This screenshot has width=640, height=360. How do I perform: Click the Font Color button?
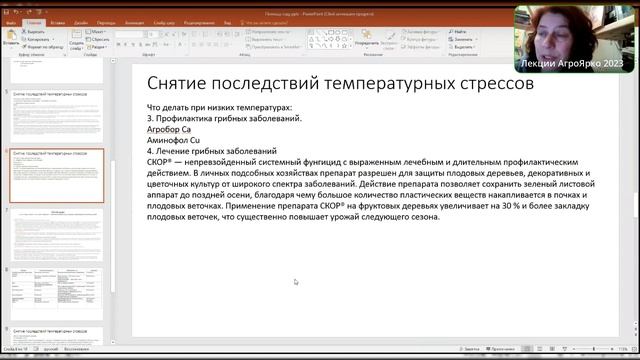[180, 44]
